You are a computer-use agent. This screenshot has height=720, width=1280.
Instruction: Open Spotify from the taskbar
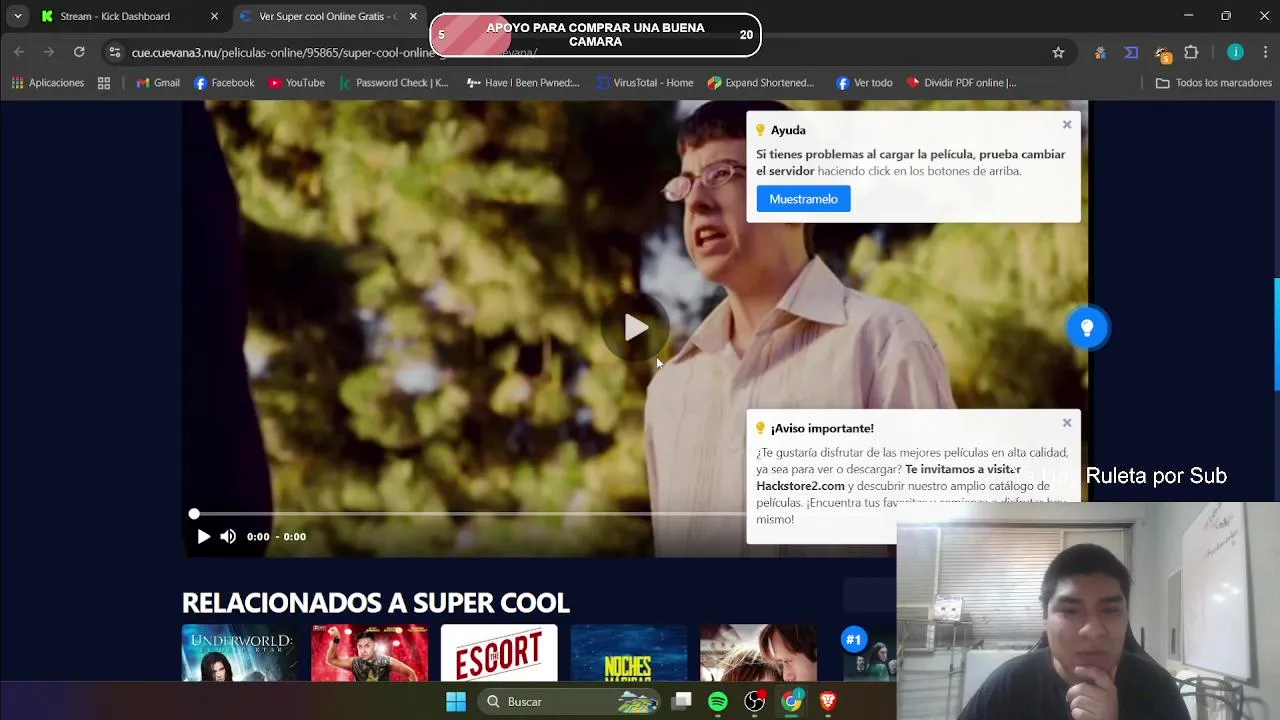tap(718, 702)
